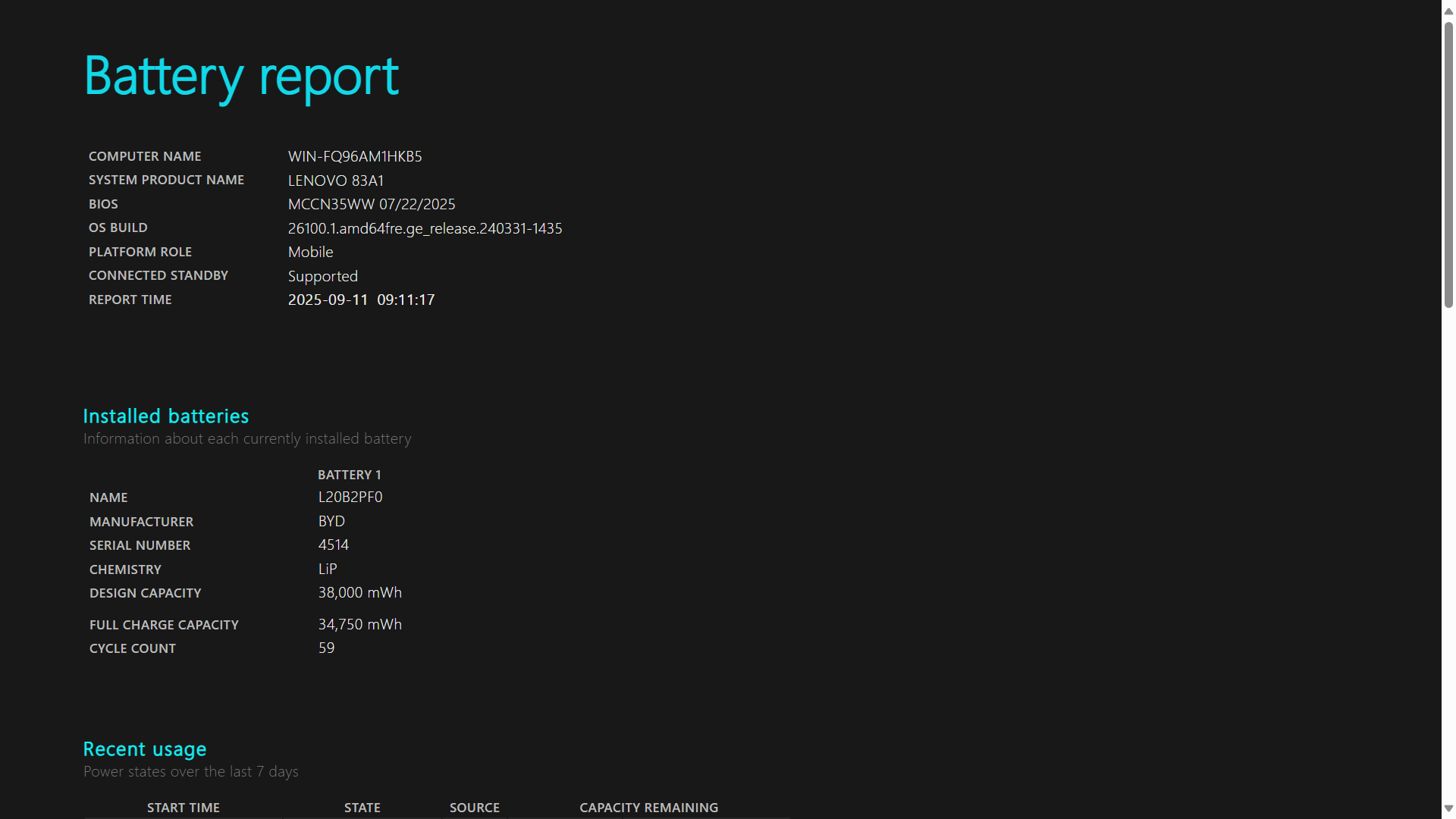Image resolution: width=1456 pixels, height=819 pixels.
Task: Click the scrollbar up arrow
Action: tap(1448, 11)
